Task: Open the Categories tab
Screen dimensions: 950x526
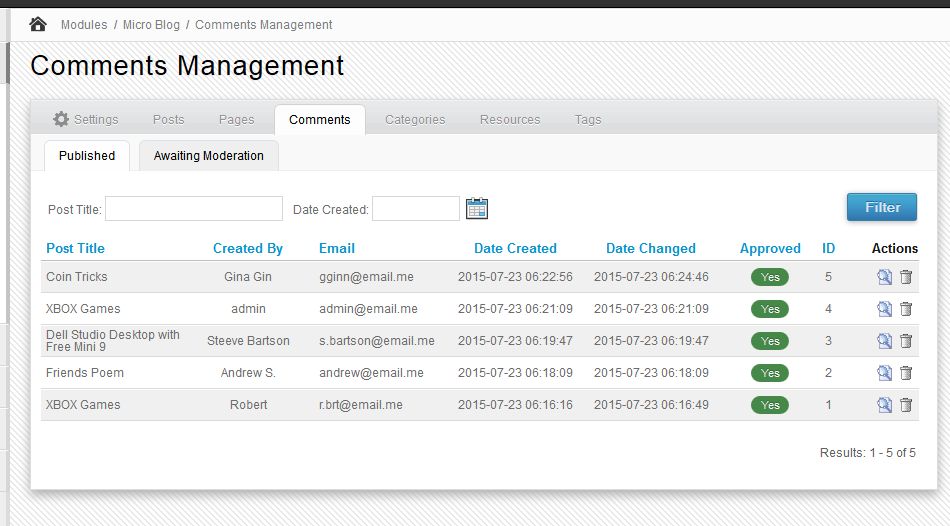Action: (415, 119)
